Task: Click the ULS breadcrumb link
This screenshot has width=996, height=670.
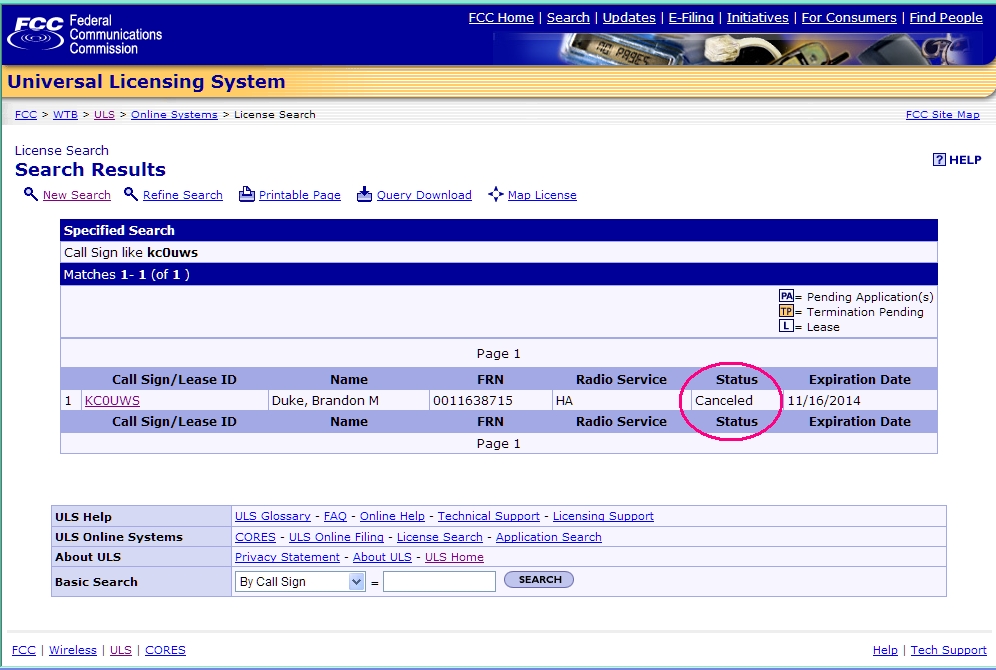Action: coord(104,114)
